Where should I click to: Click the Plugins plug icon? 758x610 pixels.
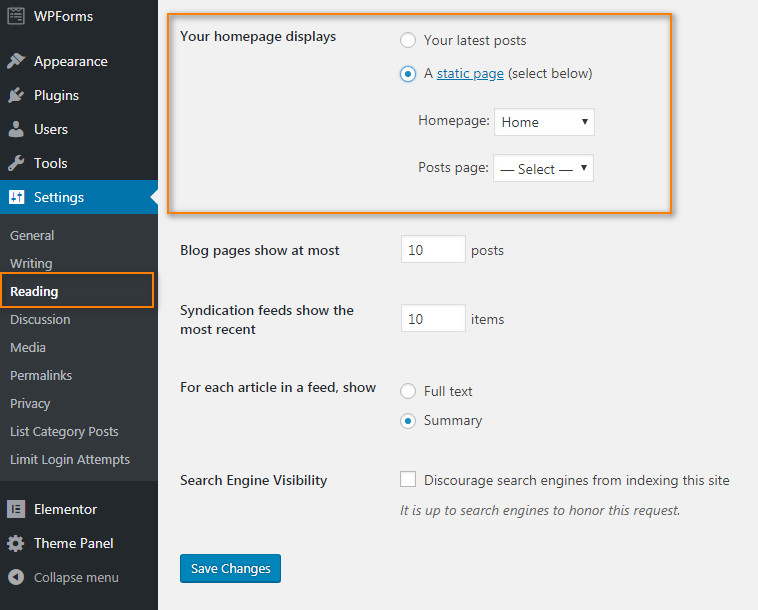click(16, 95)
